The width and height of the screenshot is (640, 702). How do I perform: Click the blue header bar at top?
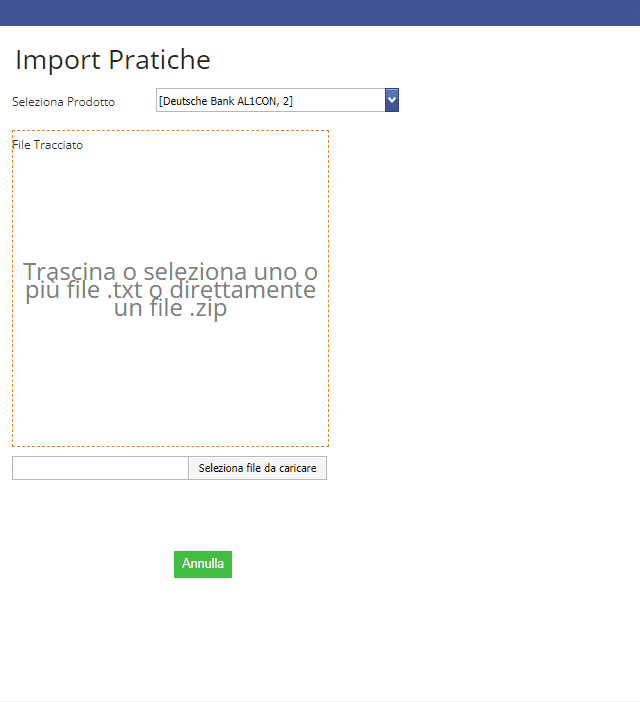tap(320, 12)
